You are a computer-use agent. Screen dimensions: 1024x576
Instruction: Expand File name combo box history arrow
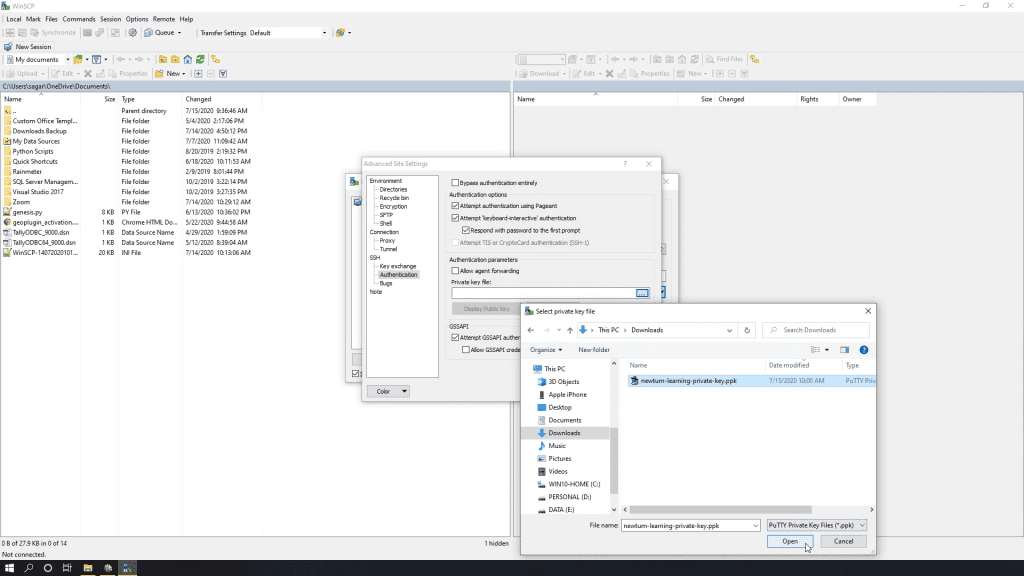point(756,526)
